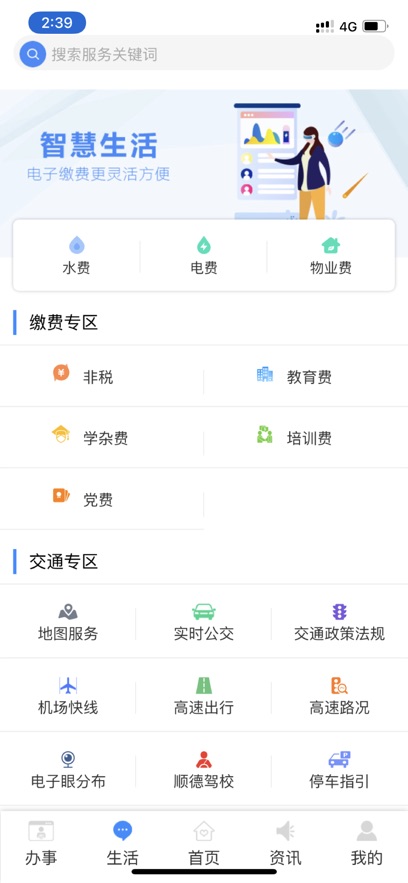The width and height of the screenshot is (408, 883).
Task: Open traffic policy (交通政策法规) traffic light icon
Action: pyautogui.click(x=339, y=612)
